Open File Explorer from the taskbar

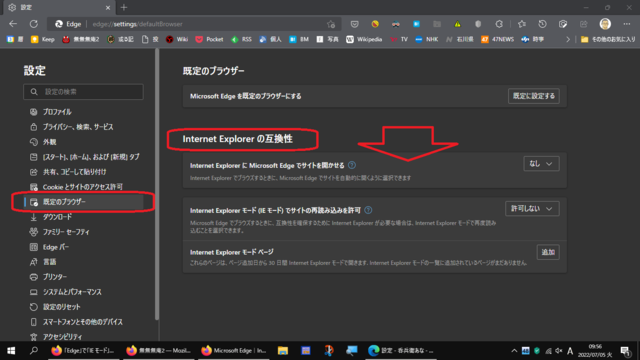(283, 351)
